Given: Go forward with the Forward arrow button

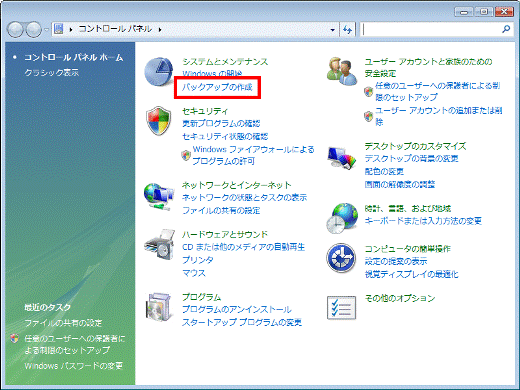Looking at the screenshot, I should point(33,30).
